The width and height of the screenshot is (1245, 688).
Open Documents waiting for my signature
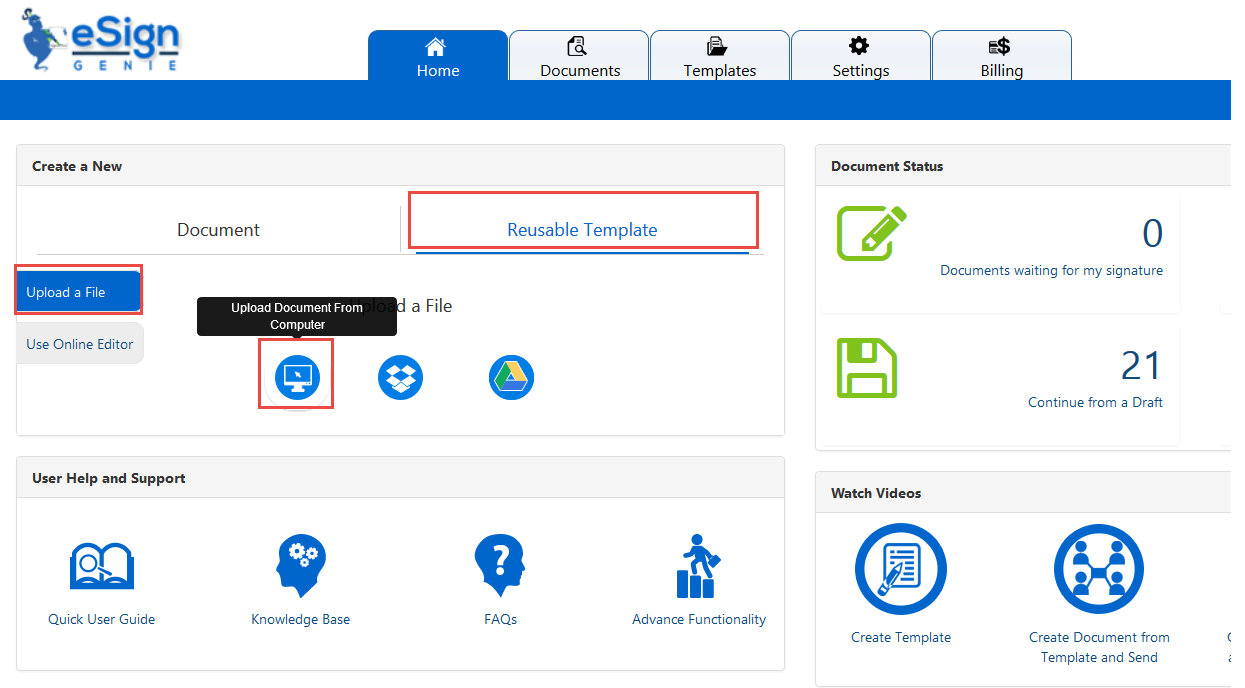pyautogui.click(x=1051, y=270)
